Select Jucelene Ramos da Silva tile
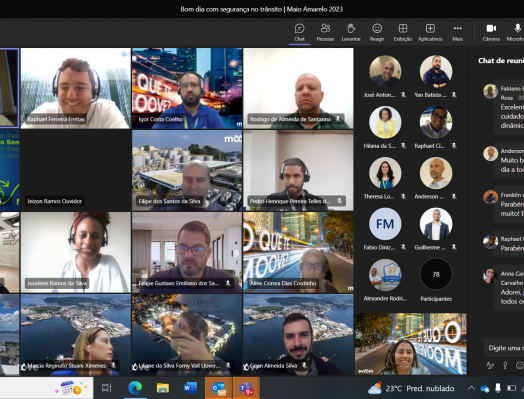Viewport: 524px width, 399px height. [x=76, y=252]
